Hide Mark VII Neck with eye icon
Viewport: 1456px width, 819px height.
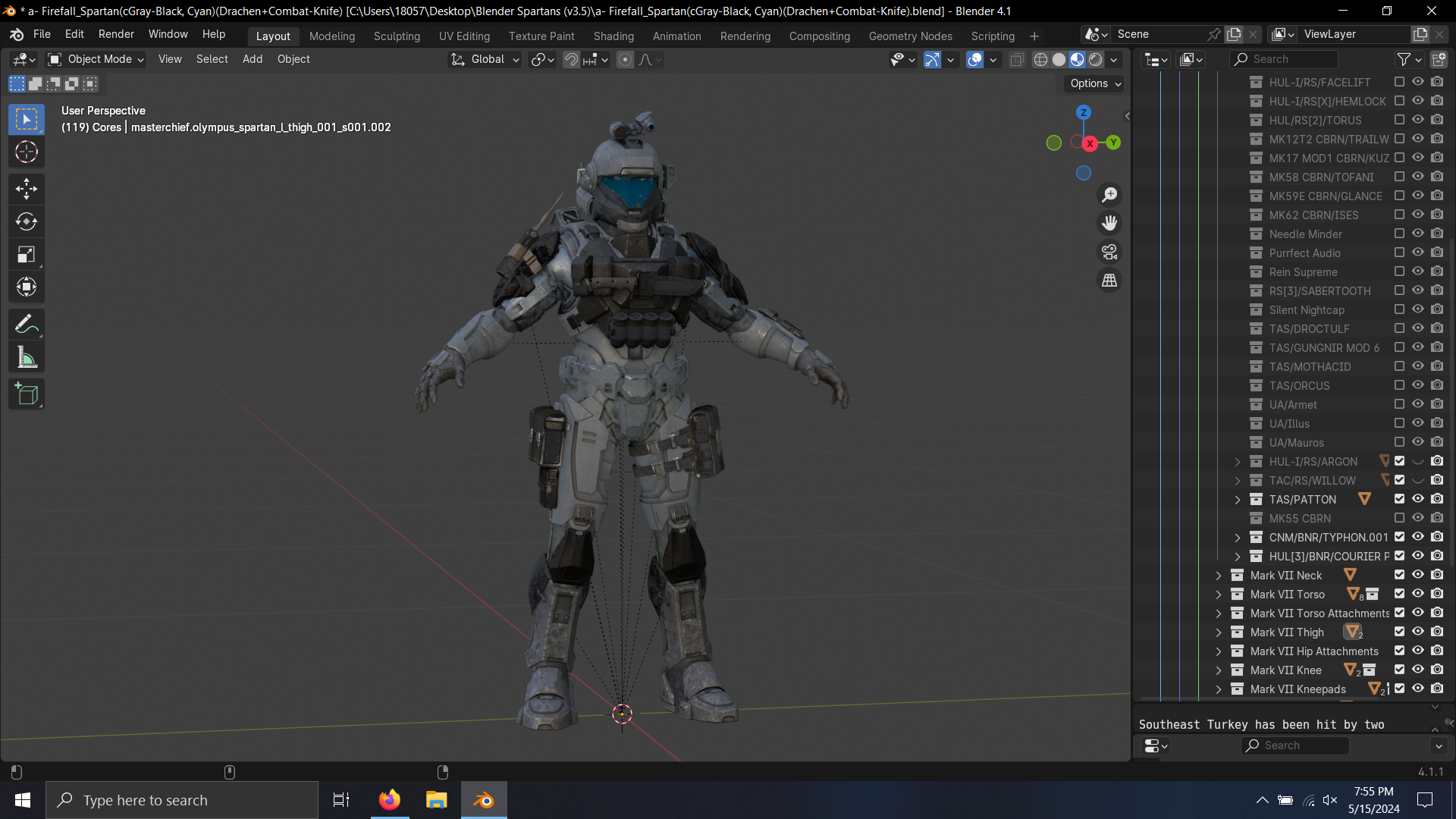pos(1418,575)
